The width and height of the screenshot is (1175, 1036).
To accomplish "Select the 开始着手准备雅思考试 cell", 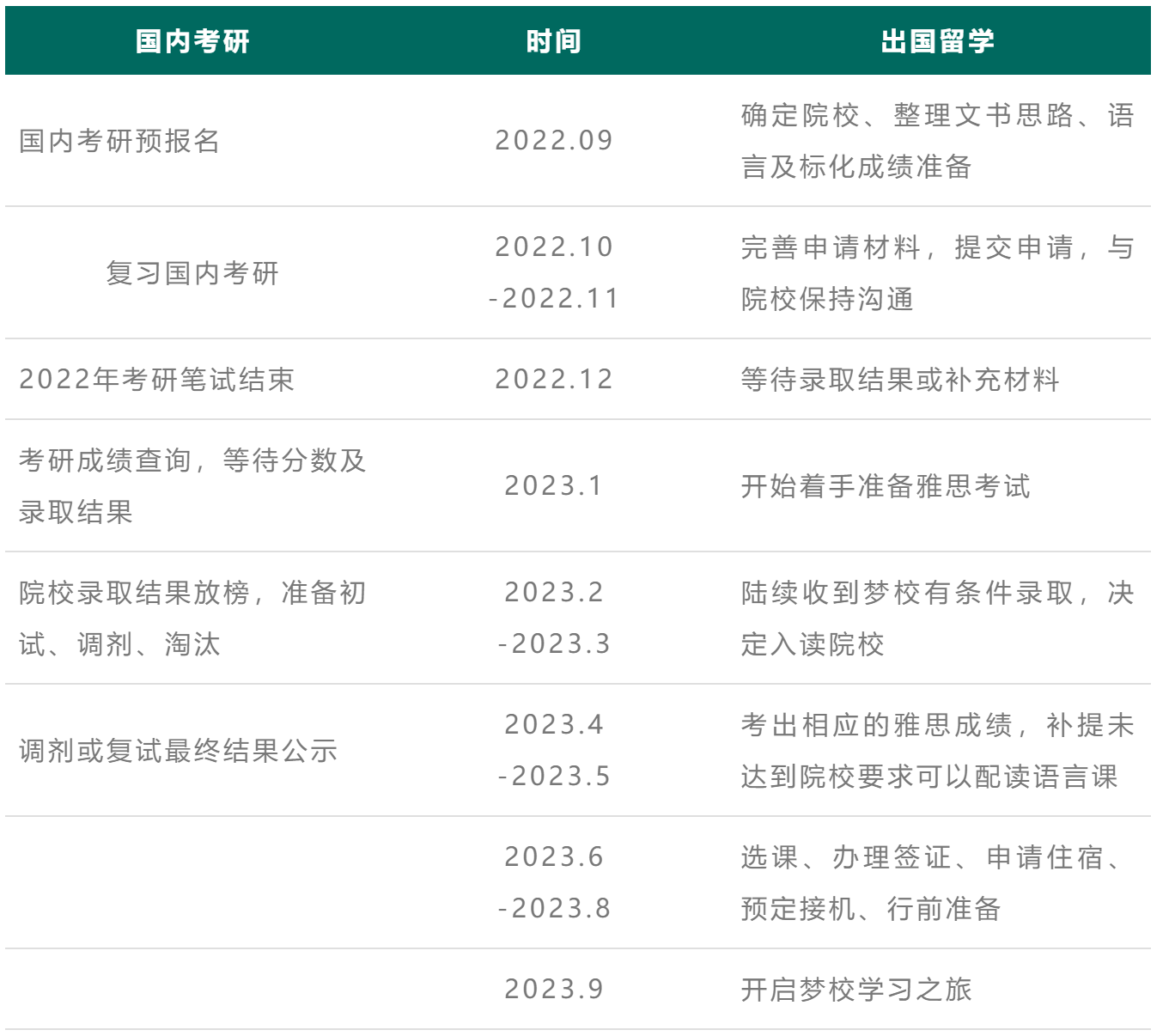I will pos(886,486).
